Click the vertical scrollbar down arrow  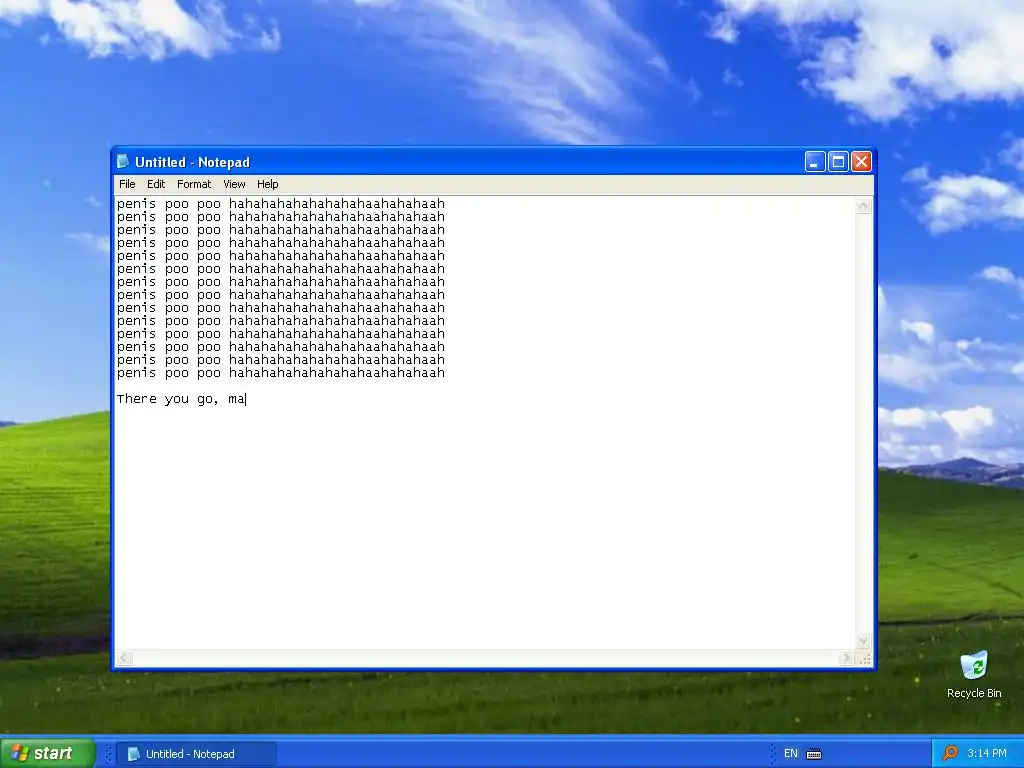(x=863, y=641)
